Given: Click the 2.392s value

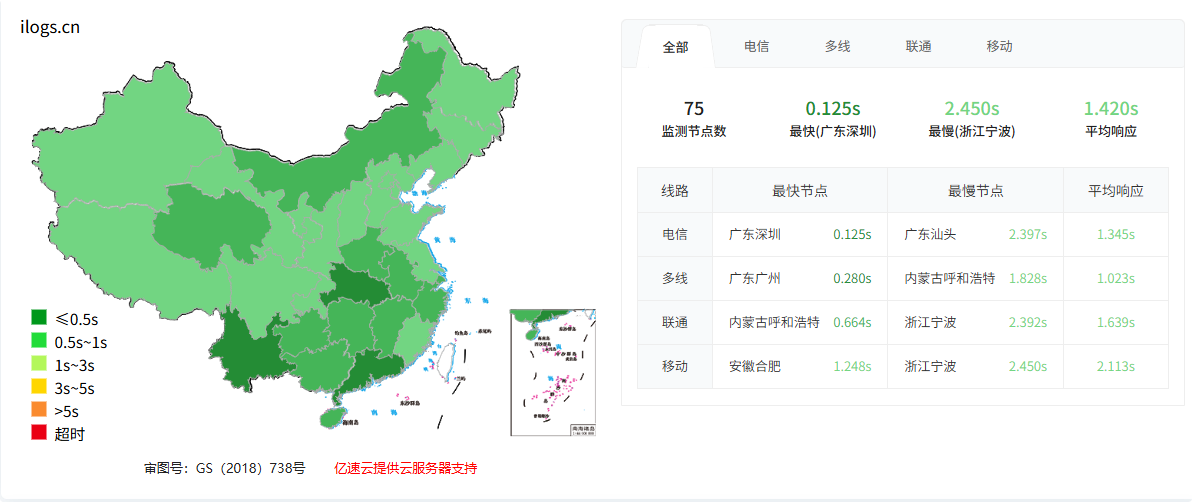Looking at the screenshot, I should tap(1028, 322).
